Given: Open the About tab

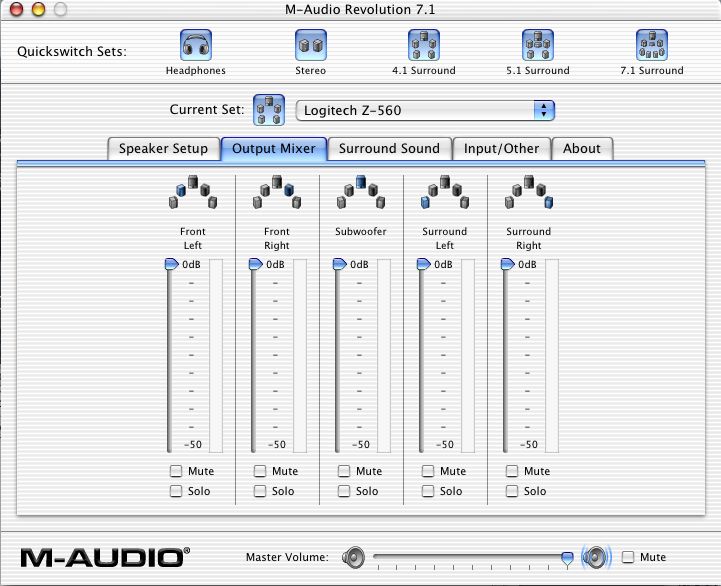Looking at the screenshot, I should pyautogui.click(x=582, y=149).
